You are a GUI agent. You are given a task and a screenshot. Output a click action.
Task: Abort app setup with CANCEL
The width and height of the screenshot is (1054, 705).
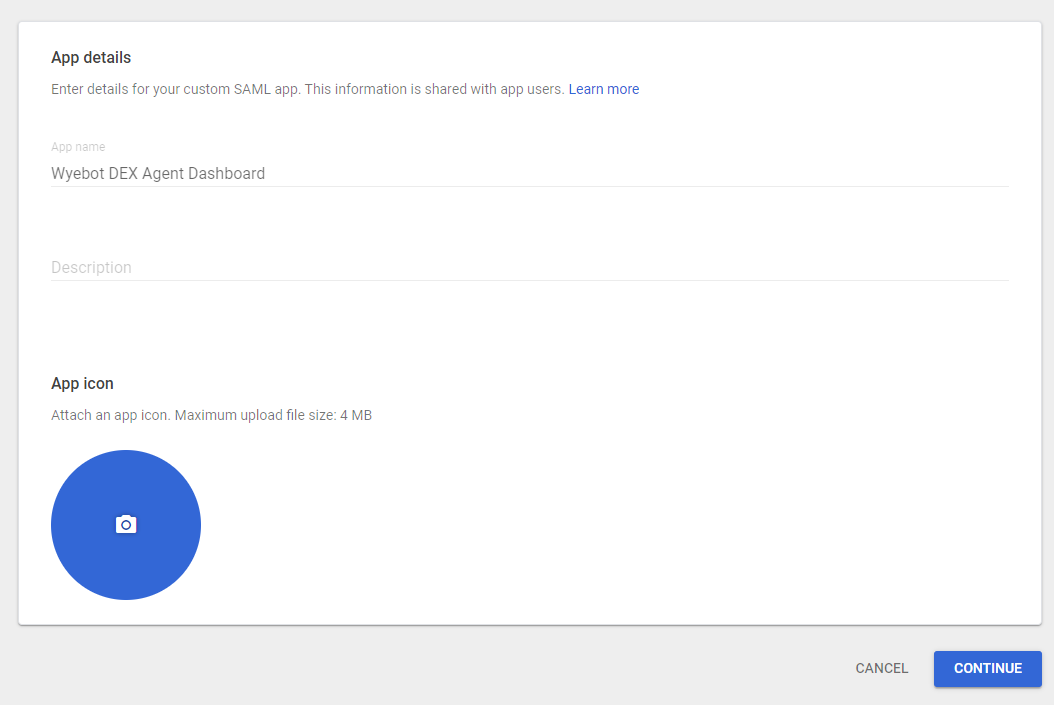881,669
